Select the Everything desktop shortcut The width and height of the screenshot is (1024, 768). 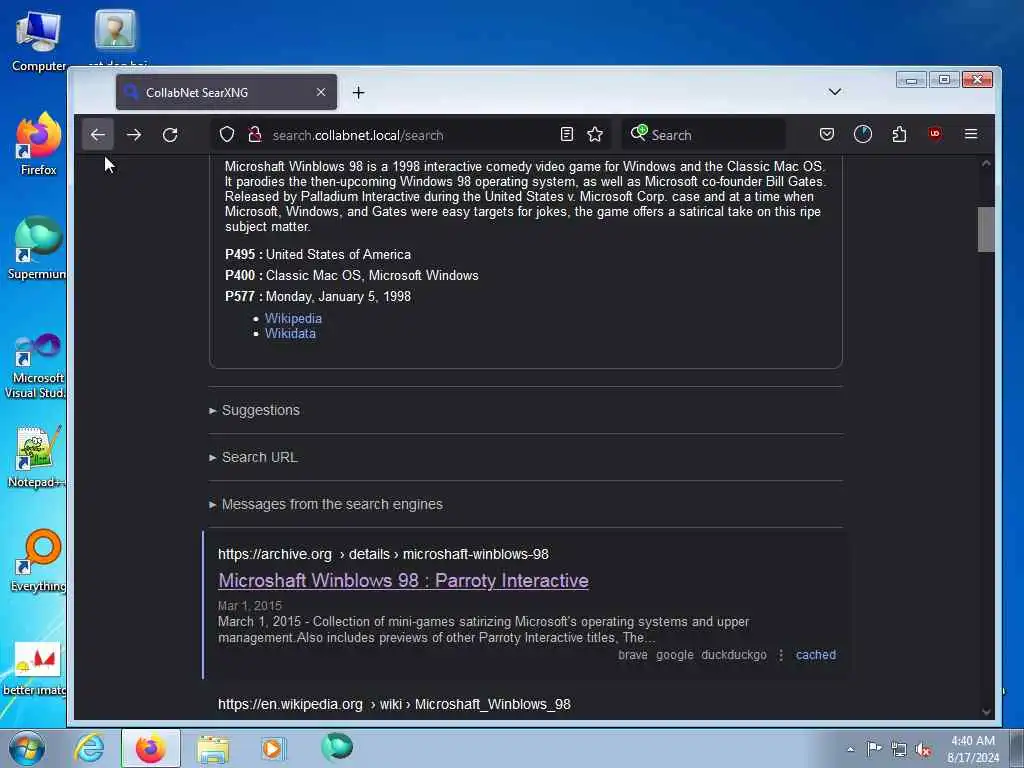click(x=38, y=560)
